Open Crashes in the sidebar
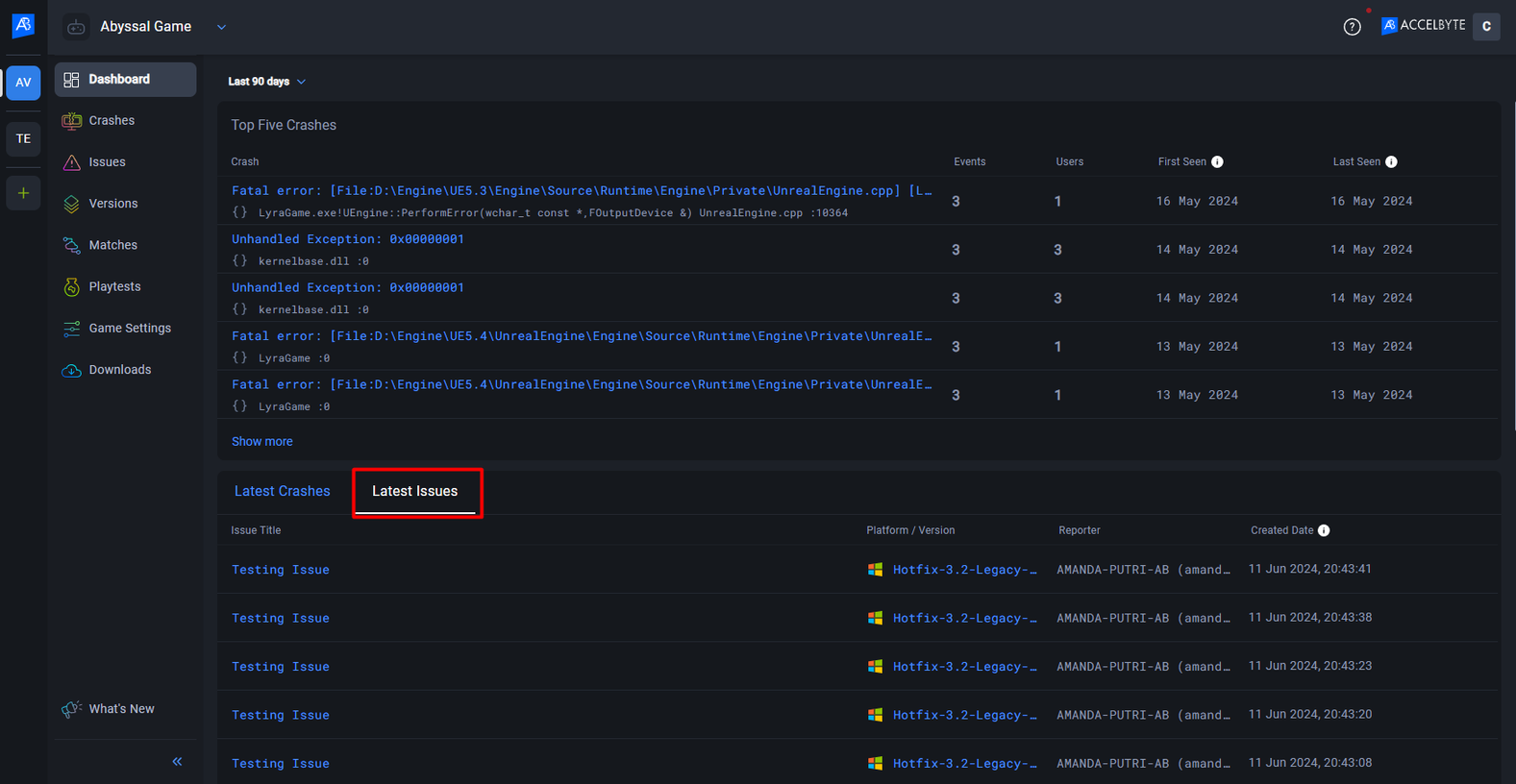1516x784 pixels. click(125, 121)
